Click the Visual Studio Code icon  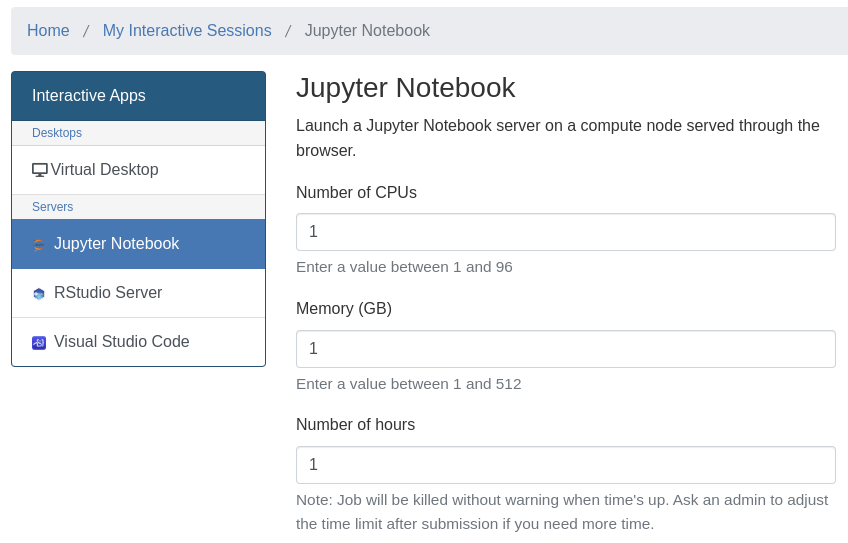pos(39,343)
